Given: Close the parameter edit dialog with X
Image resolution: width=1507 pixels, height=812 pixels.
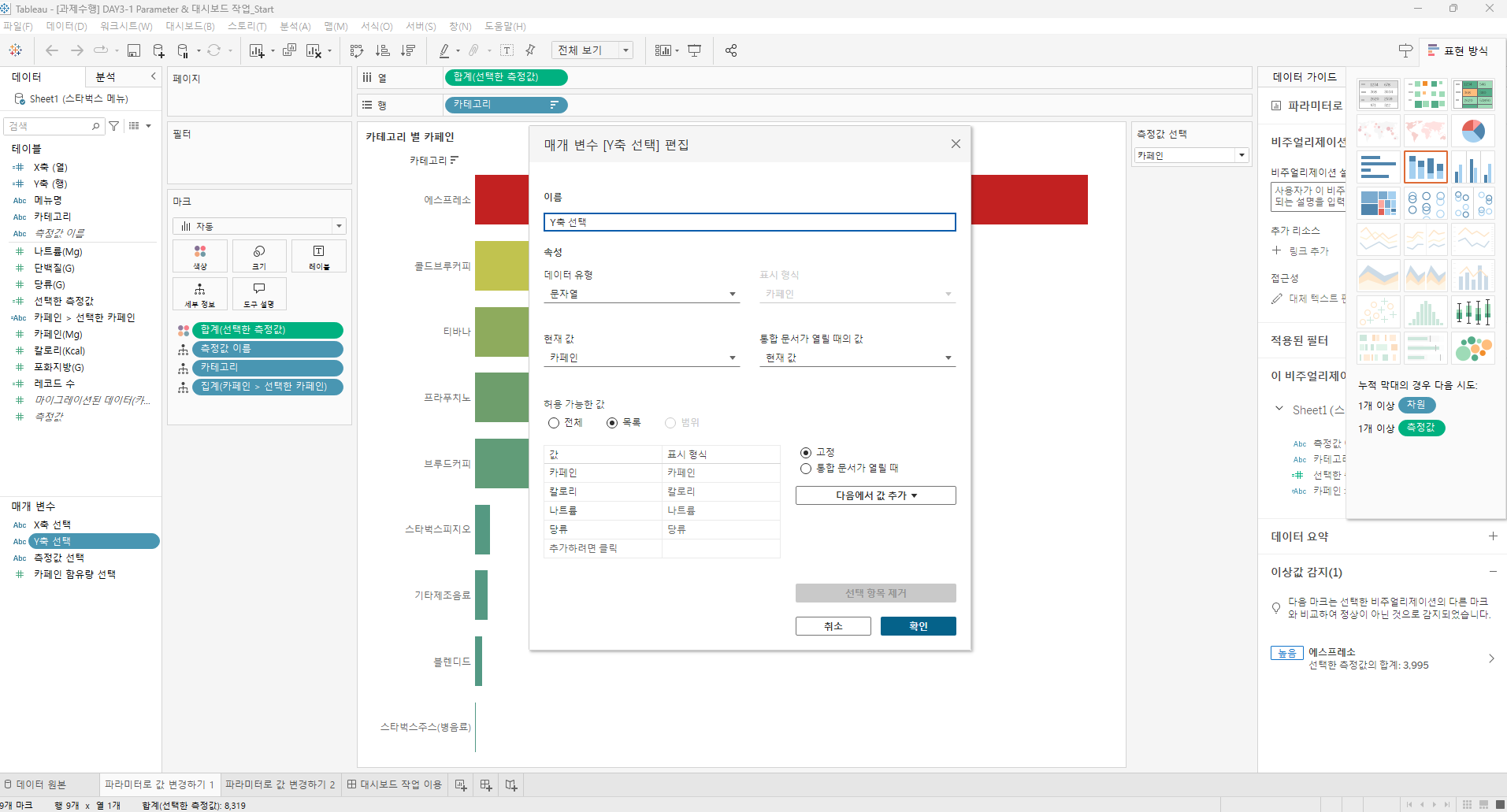Looking at the screenshot, I should point(956,144).
